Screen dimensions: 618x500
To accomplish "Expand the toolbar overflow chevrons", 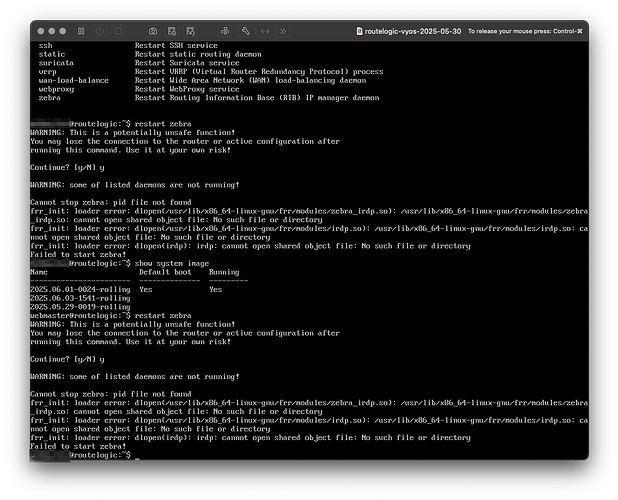I will [283, 31].
